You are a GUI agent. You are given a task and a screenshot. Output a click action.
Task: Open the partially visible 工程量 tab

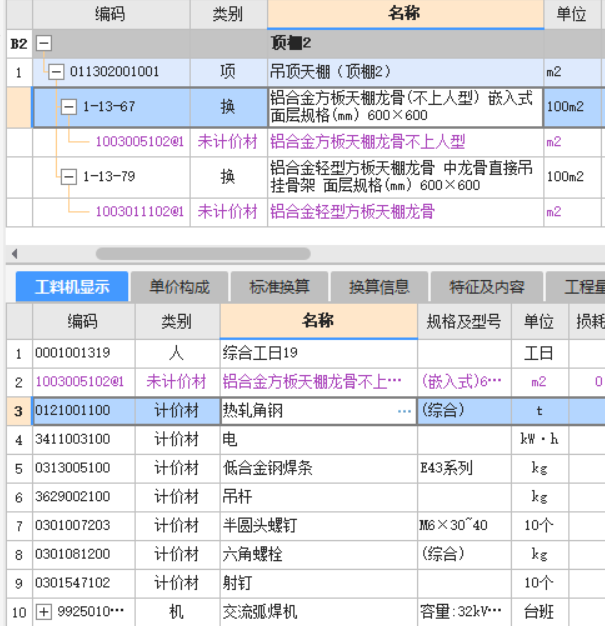(575, 287)
